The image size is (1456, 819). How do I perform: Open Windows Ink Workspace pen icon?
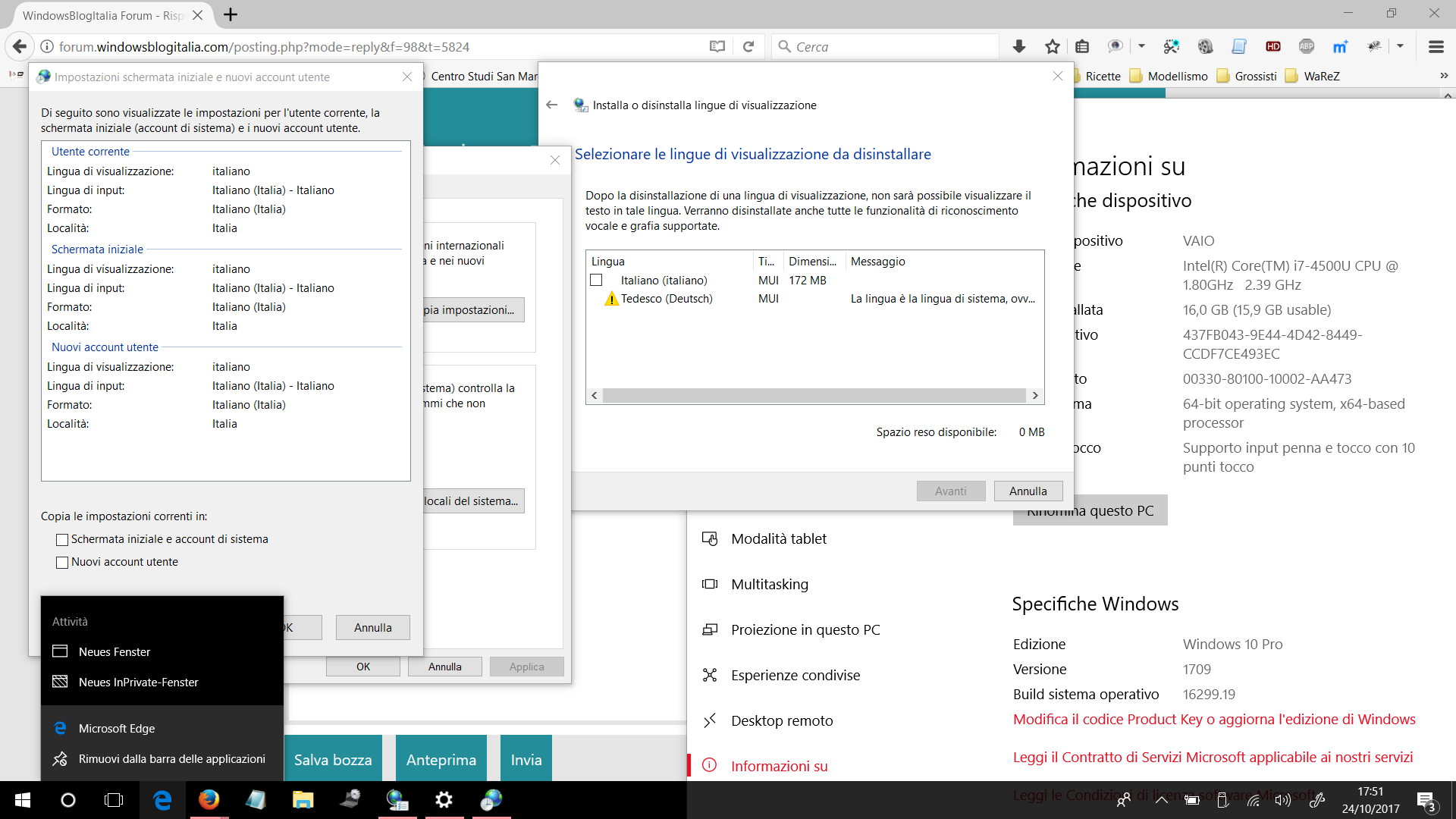[1317, 800]
